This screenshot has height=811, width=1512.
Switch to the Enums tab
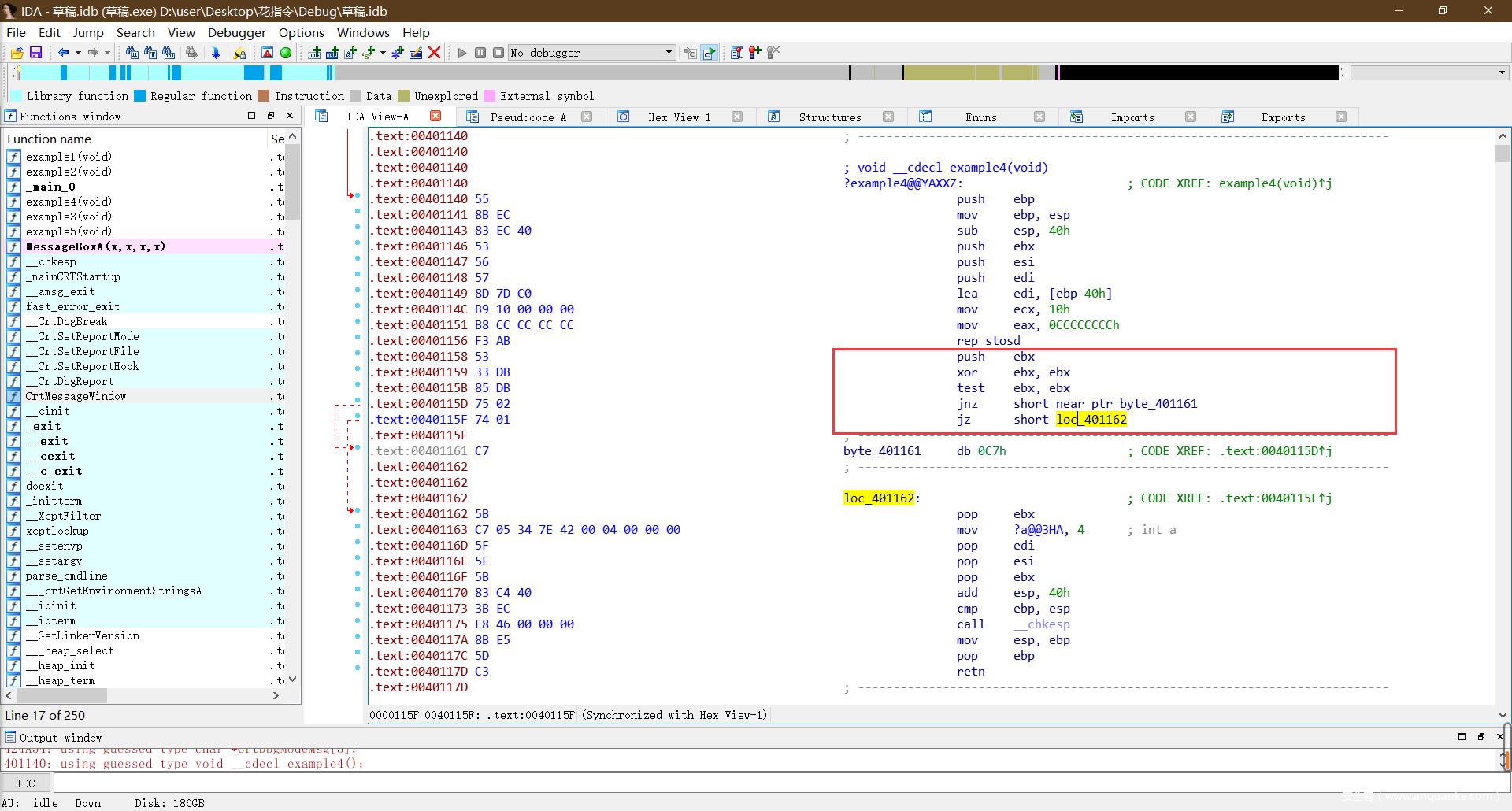[981, 117]
